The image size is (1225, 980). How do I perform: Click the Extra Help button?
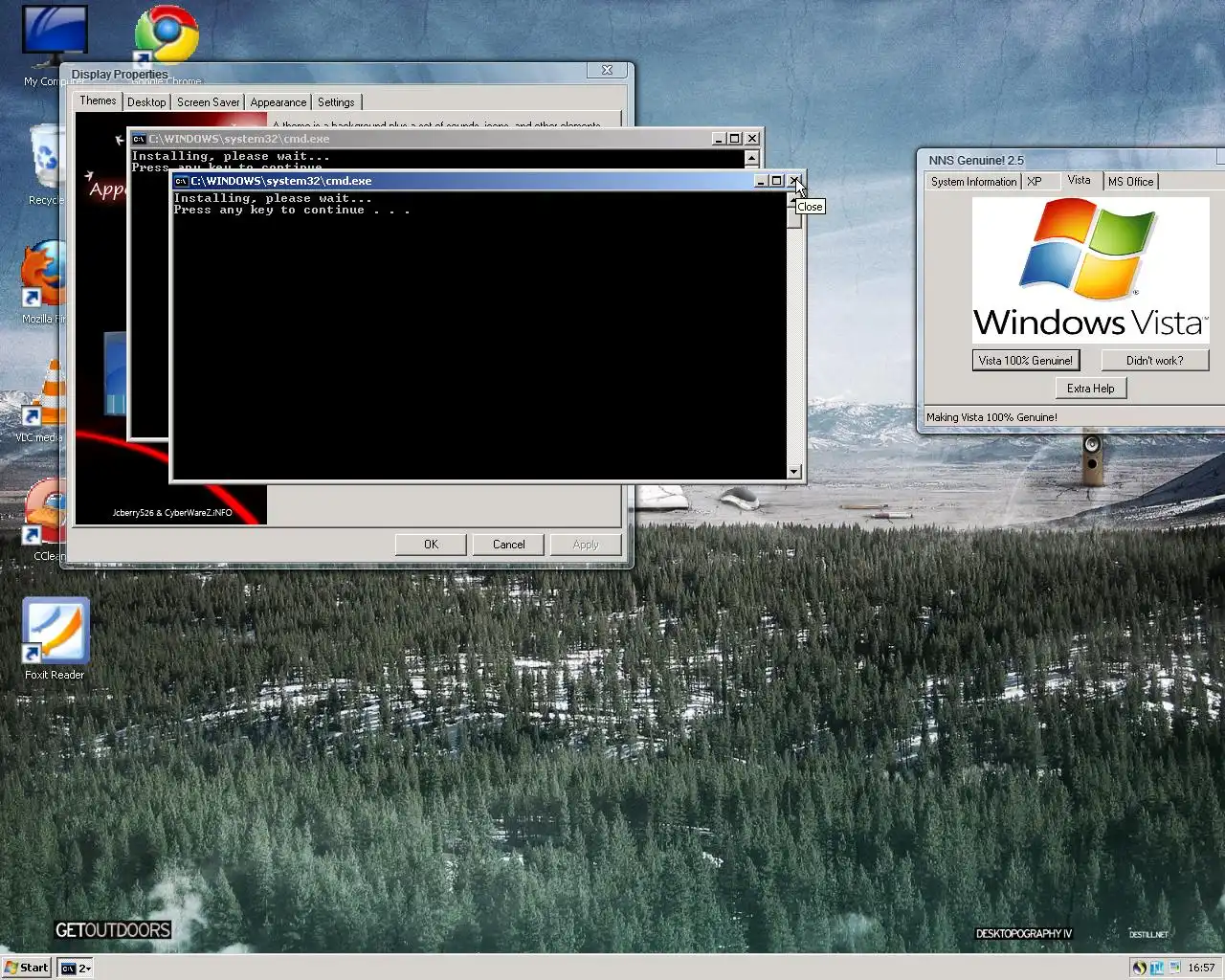tap(1091, 389)
